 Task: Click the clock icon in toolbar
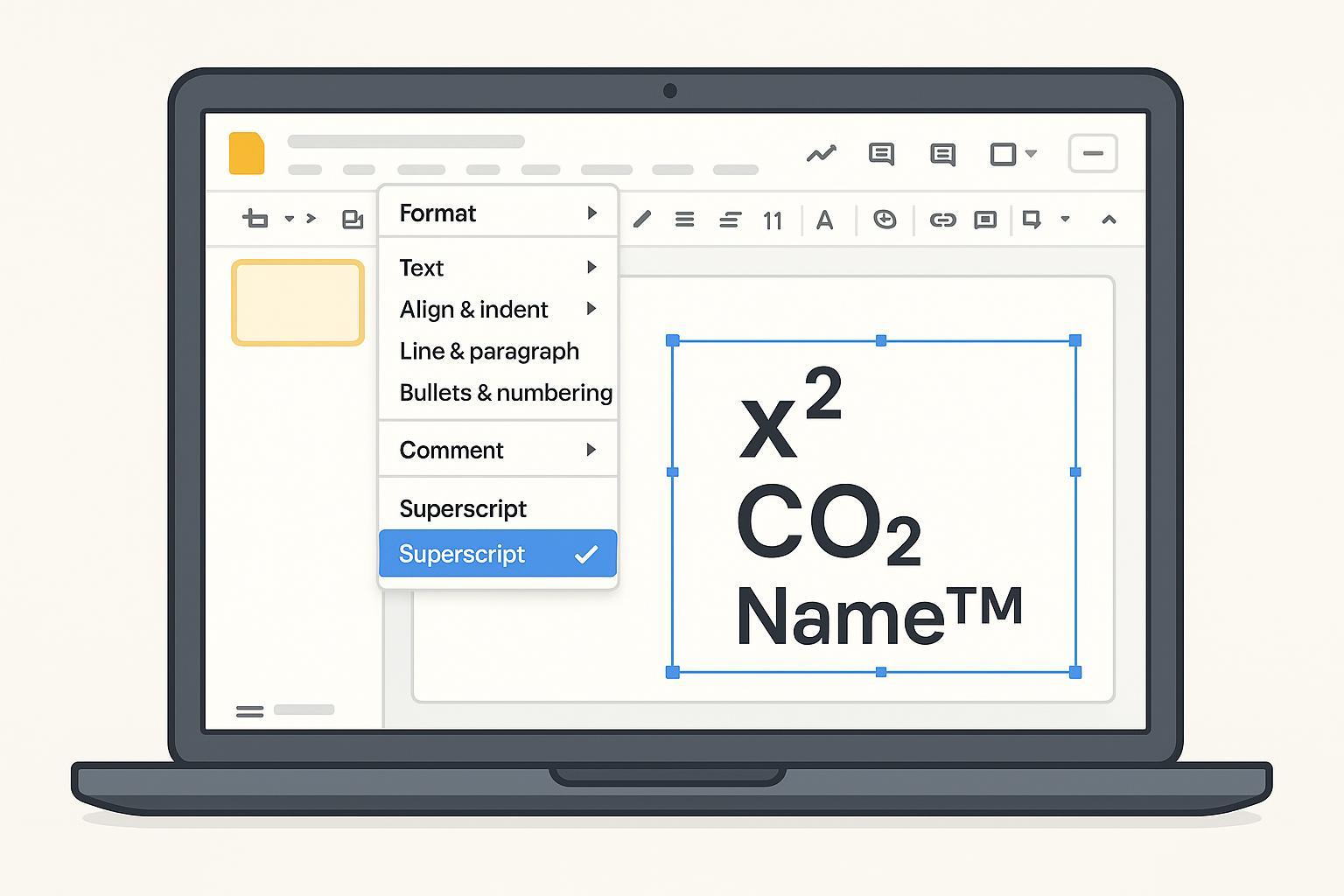[885, 220]
